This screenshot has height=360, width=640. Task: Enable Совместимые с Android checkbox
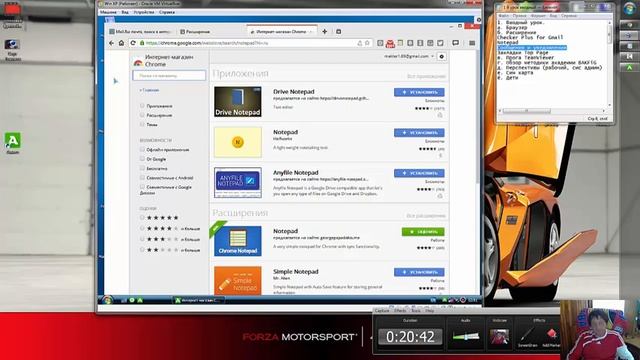tap(142, 178)
